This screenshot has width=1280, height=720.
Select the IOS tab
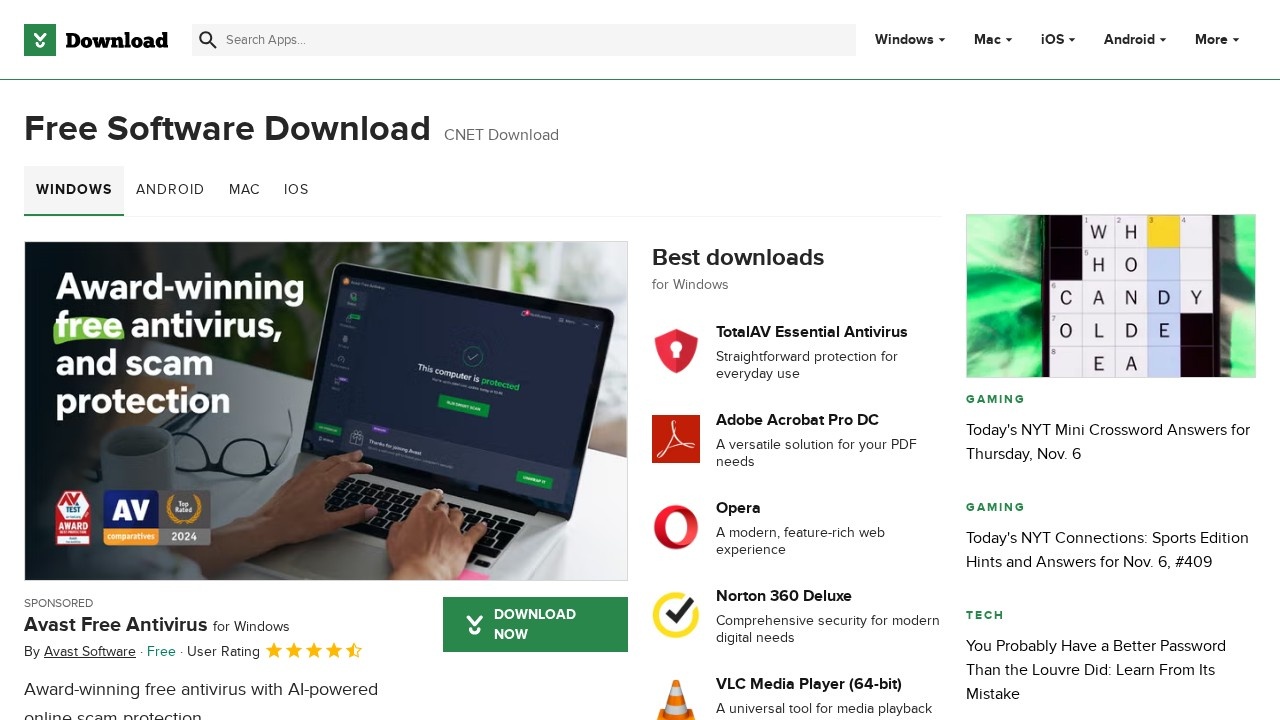click(296, 190)
